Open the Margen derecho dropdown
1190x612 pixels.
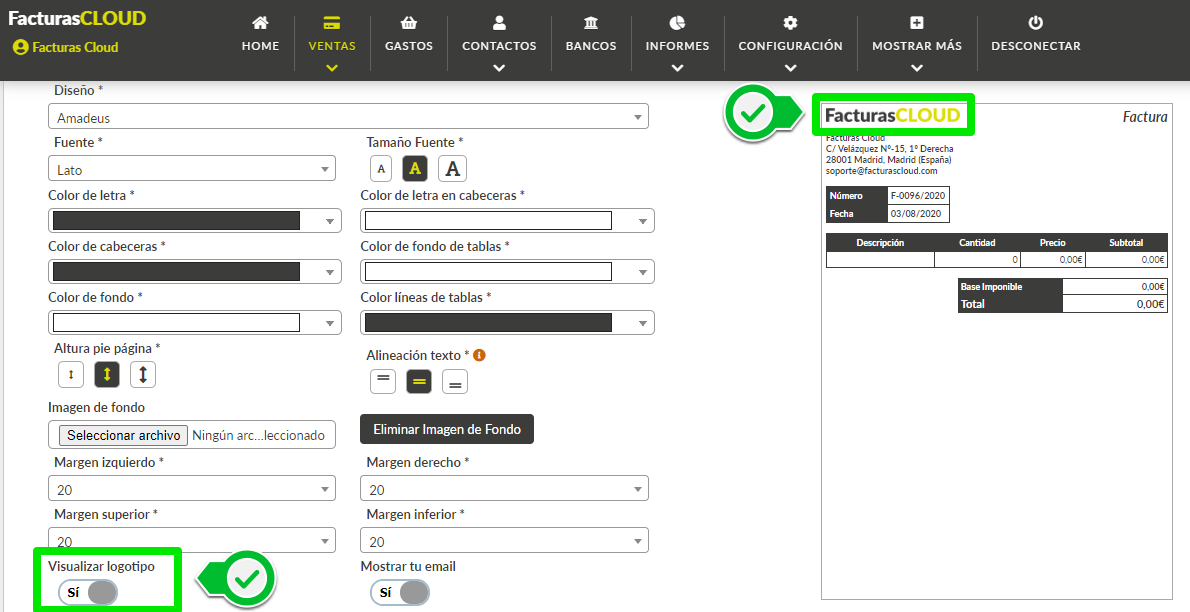click(x=504, y=489)
